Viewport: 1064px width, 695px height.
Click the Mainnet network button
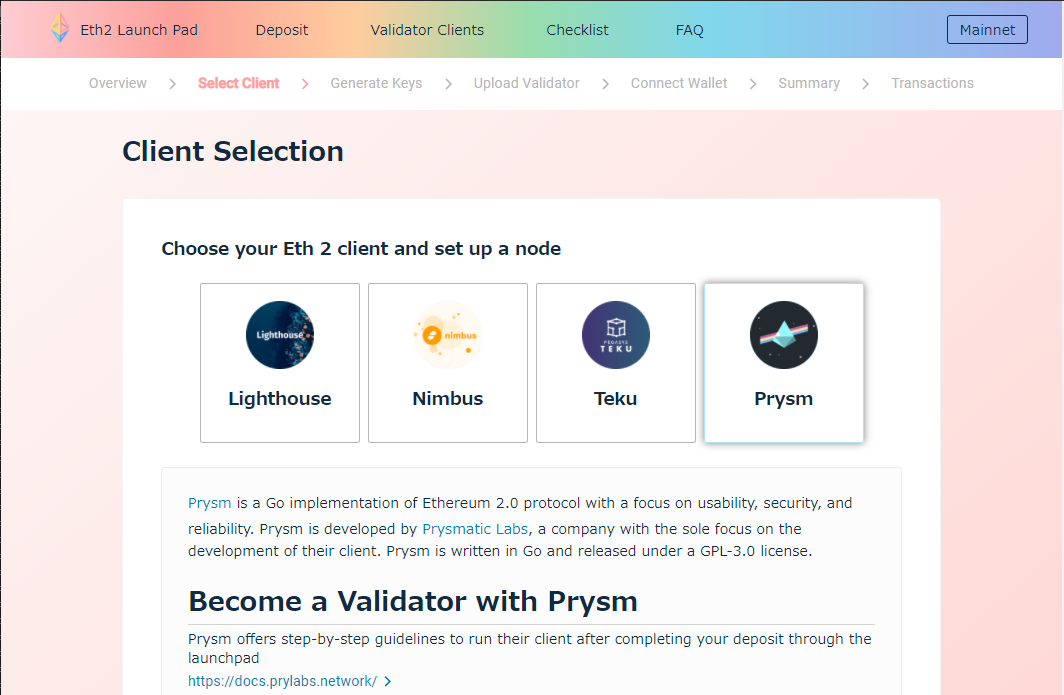[x=987, y=30]
